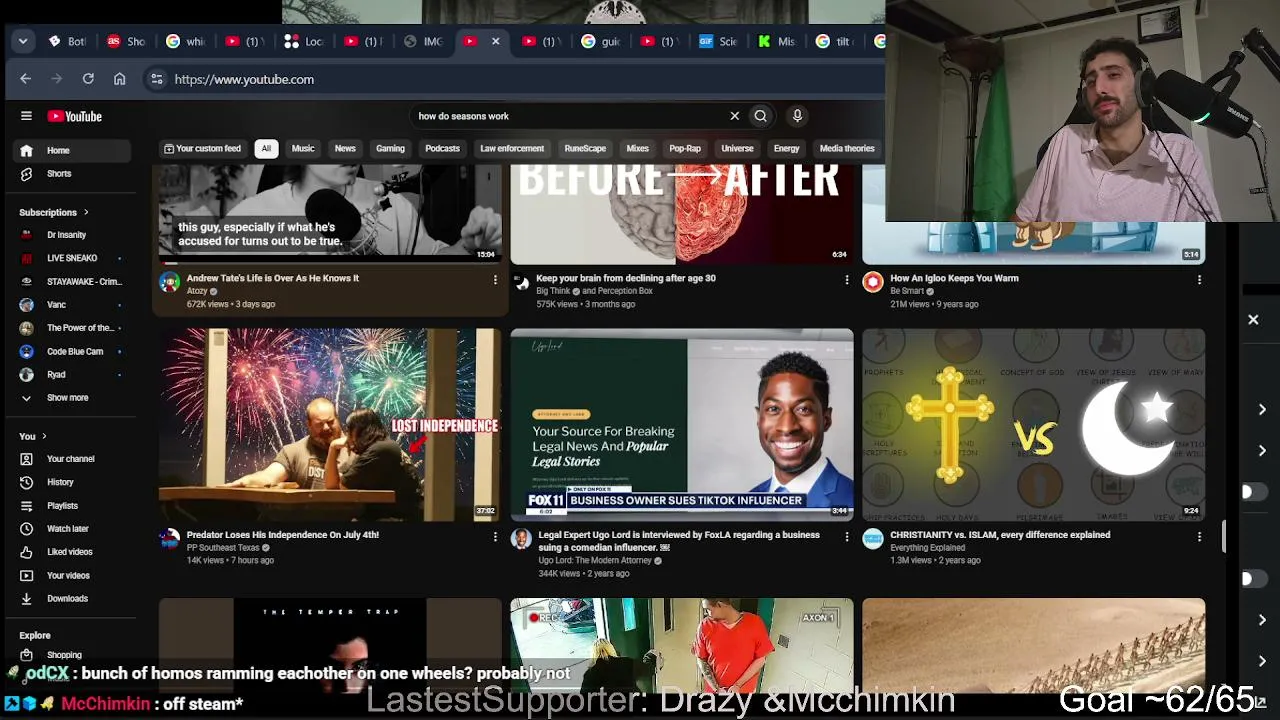
Task: Go back with the browser back arrow
Action: [26, 79]
